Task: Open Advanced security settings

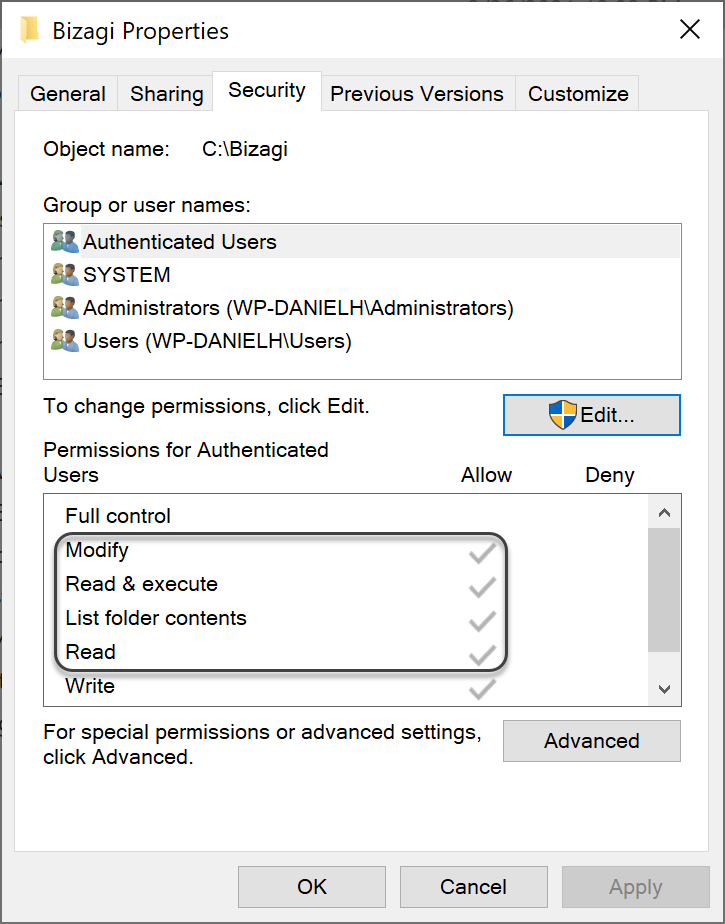Action: 592,741
